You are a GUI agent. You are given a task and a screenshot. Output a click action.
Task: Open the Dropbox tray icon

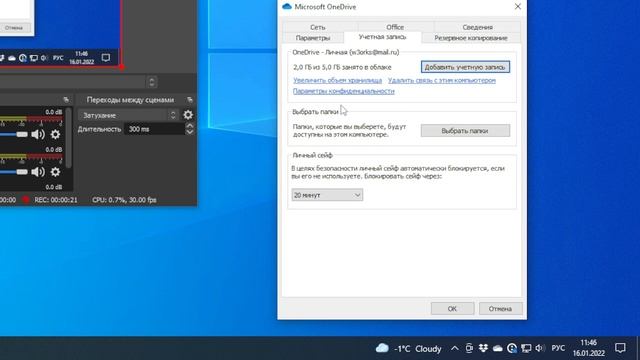tap(483, 348)
